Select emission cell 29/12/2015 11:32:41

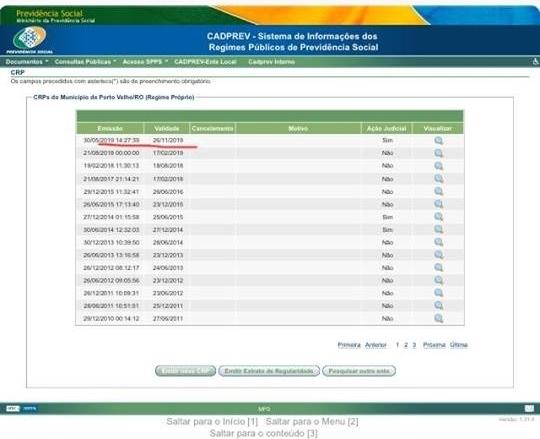(x=111, y=192)
